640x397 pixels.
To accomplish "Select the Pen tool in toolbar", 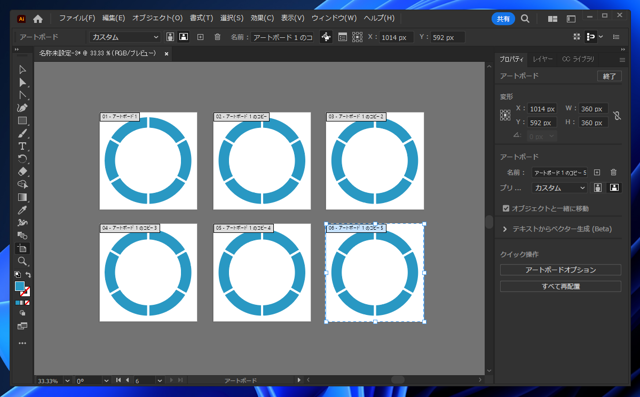I will pos(22,108).
